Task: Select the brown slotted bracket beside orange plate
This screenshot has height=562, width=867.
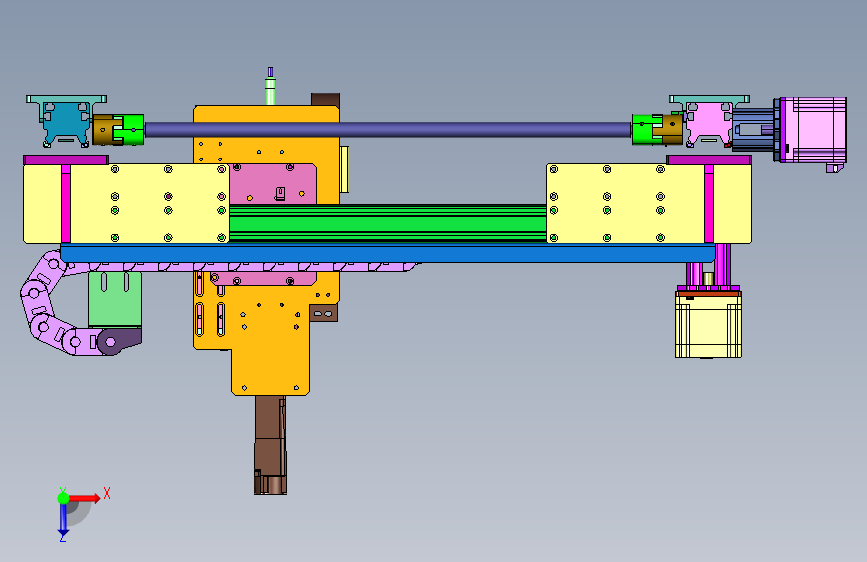Action: [x=323, y=313]
